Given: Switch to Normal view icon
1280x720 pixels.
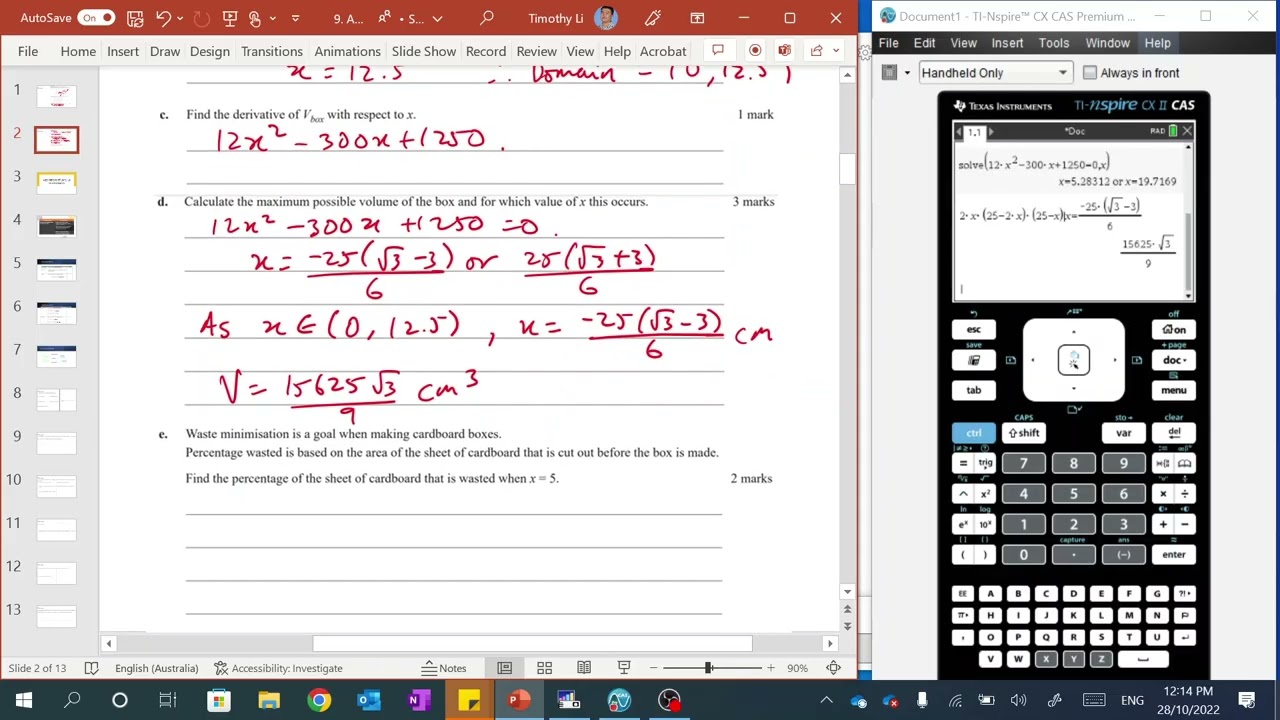Looking at the screenshot, I should (504, 668).
